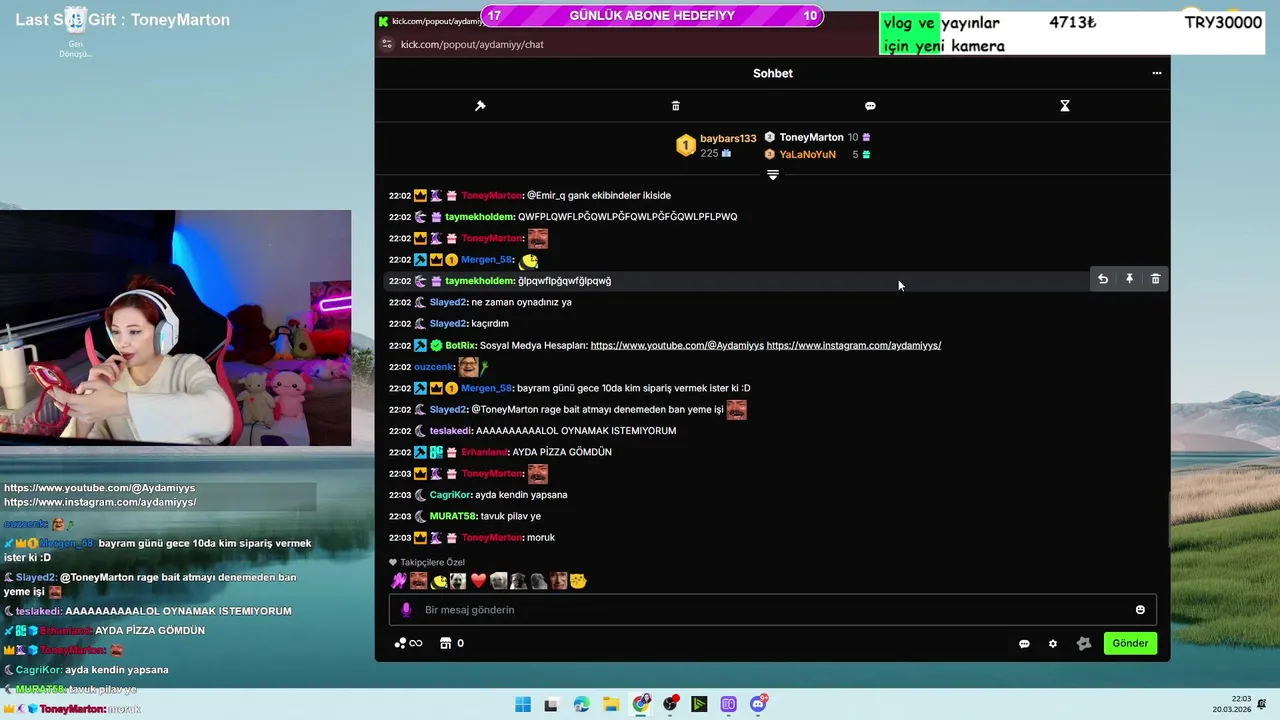Screen dimensions: 1280x720
Task: Open the three-dot menu beside Sohbet
Action: tap(1157, 73)
